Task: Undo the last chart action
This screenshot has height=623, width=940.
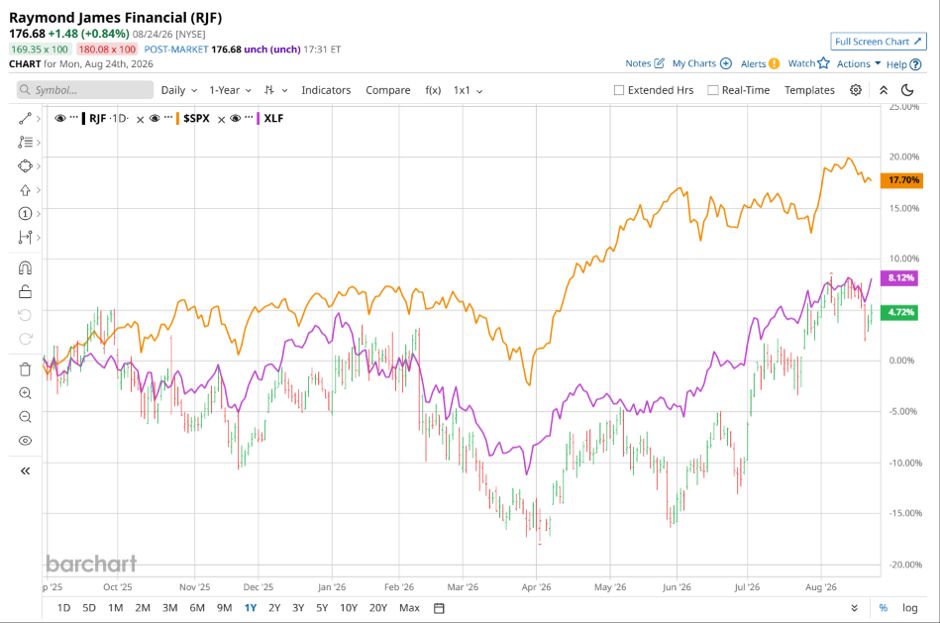Action: click(25, 315)
